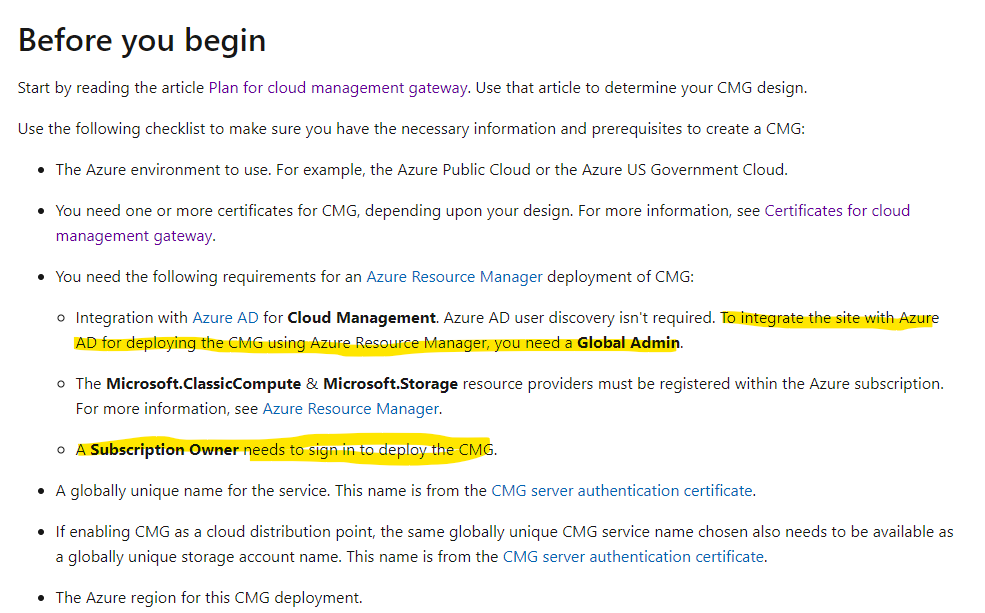
Task: Click the "Before you begin" heading
Action: (x=142, y=40)
